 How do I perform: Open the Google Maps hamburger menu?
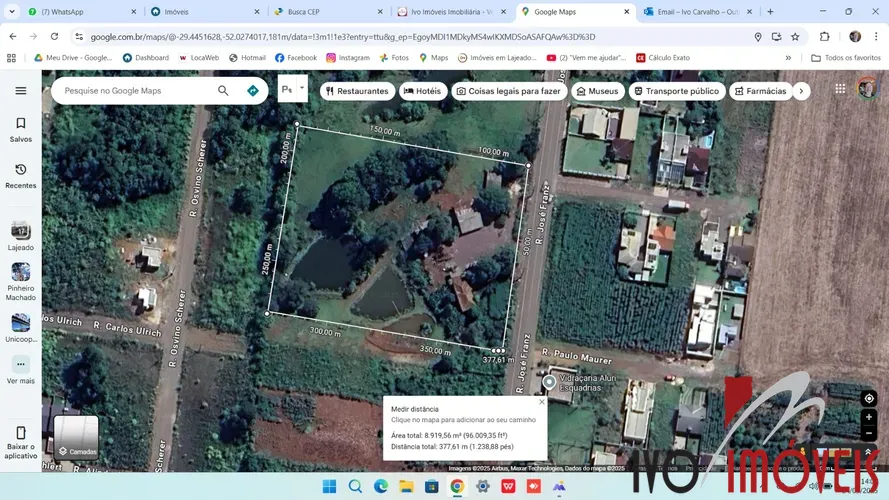pos(20,91)
